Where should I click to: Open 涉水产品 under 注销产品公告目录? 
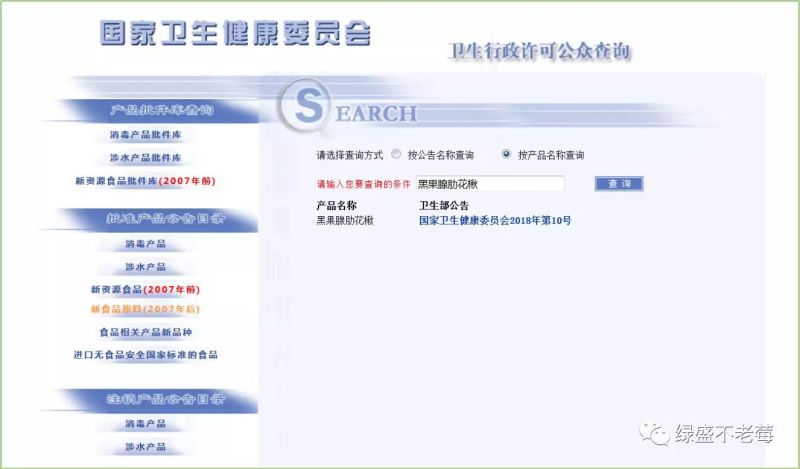[x=145, y=447]
